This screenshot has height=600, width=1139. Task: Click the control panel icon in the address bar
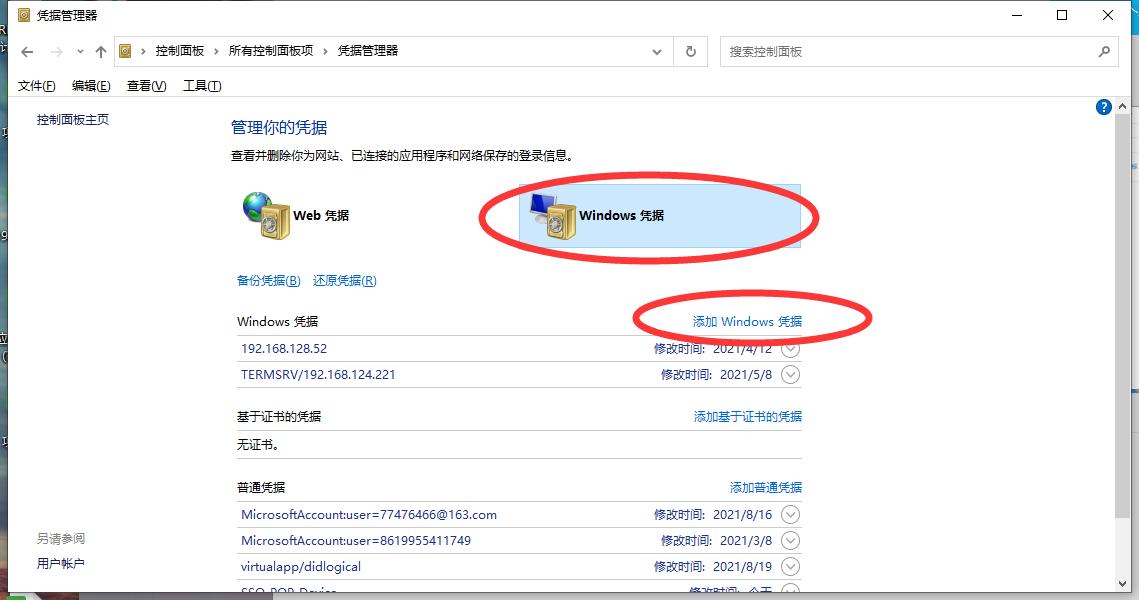(125, 51)
